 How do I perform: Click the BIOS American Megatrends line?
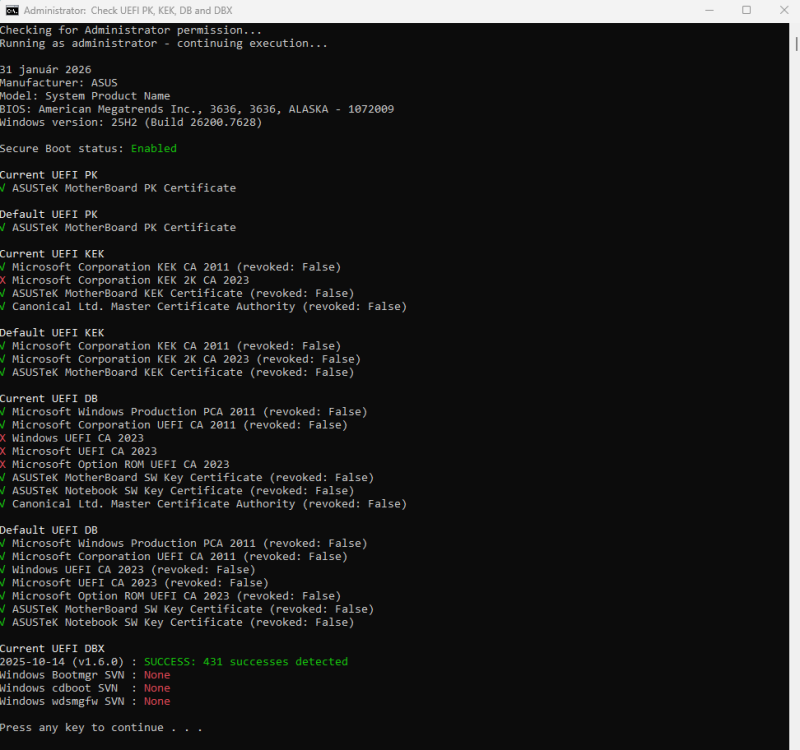[x=197, y=109]
